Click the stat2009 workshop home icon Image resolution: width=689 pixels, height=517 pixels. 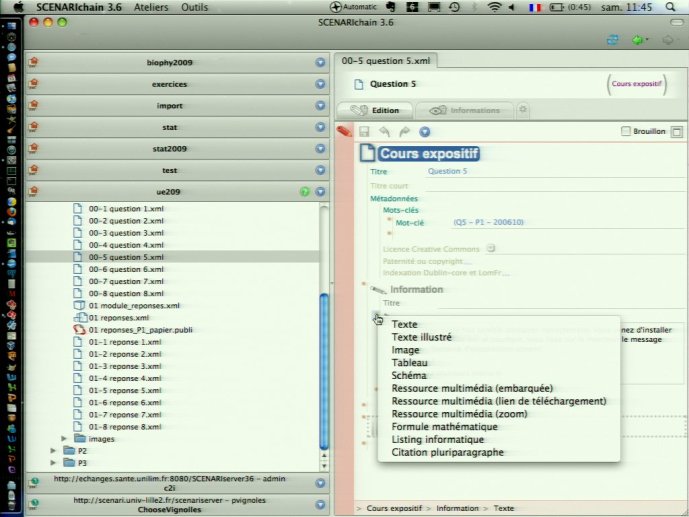[x=33, y=148]
